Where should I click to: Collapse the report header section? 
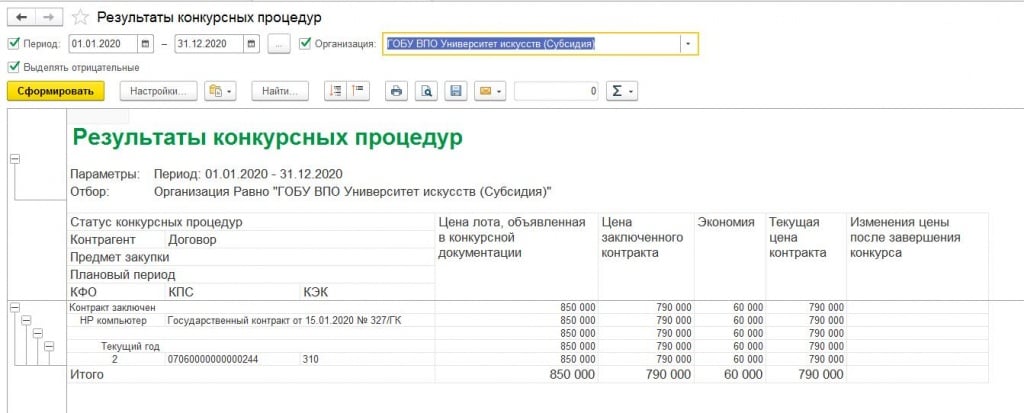[14, 159]
